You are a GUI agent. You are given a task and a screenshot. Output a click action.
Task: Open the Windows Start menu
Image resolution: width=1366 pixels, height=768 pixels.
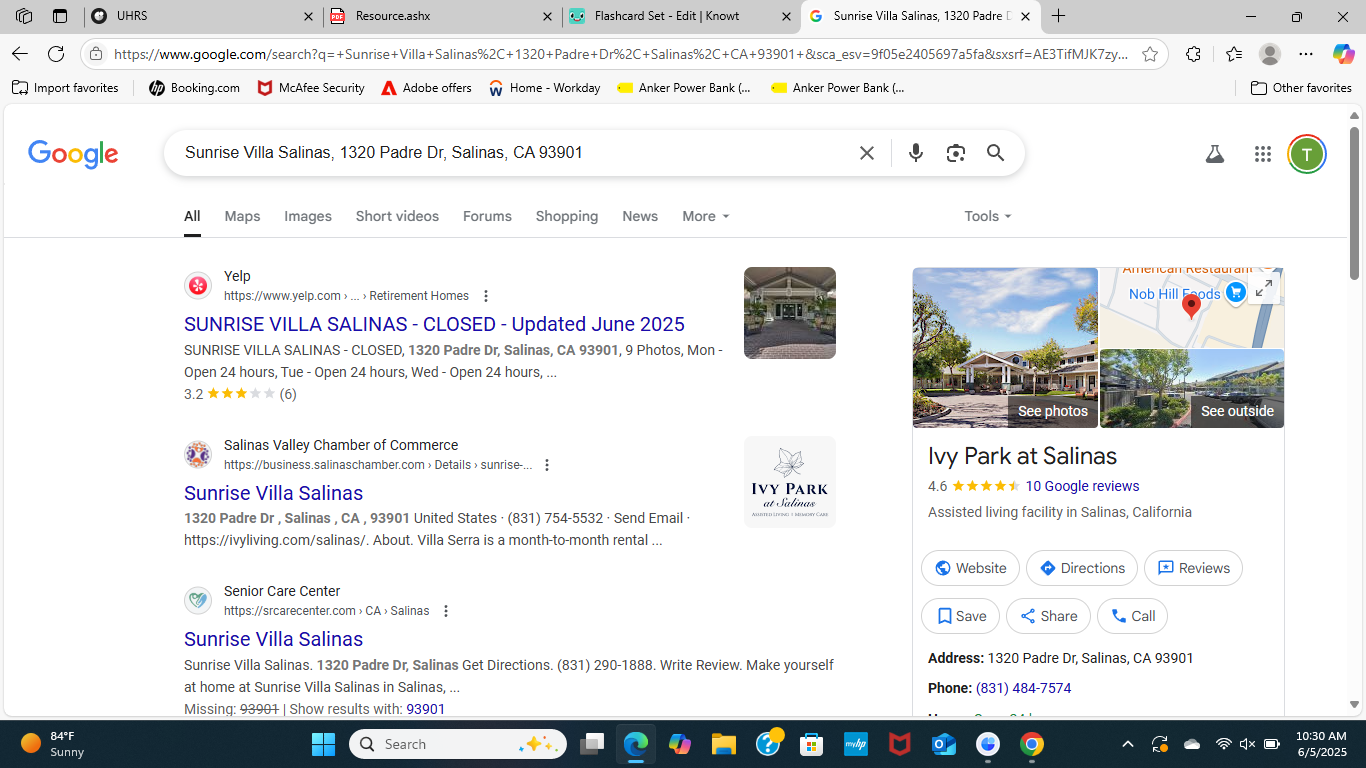pyautogui.click(x=323, y=744)
